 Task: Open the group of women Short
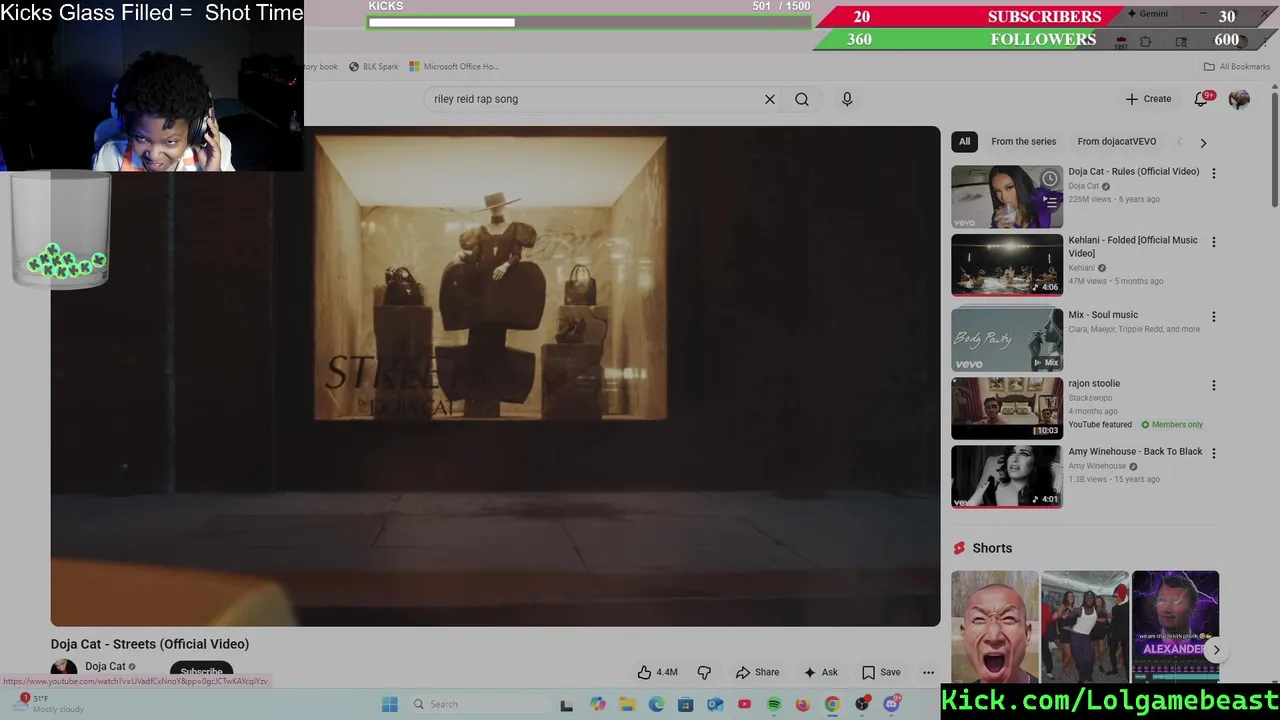(1085, 627)
